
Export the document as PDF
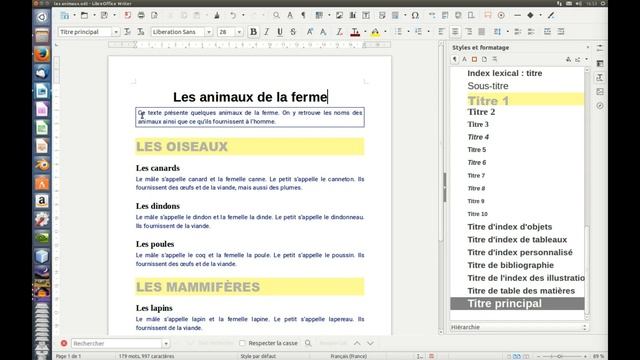(x=128, y=16)
